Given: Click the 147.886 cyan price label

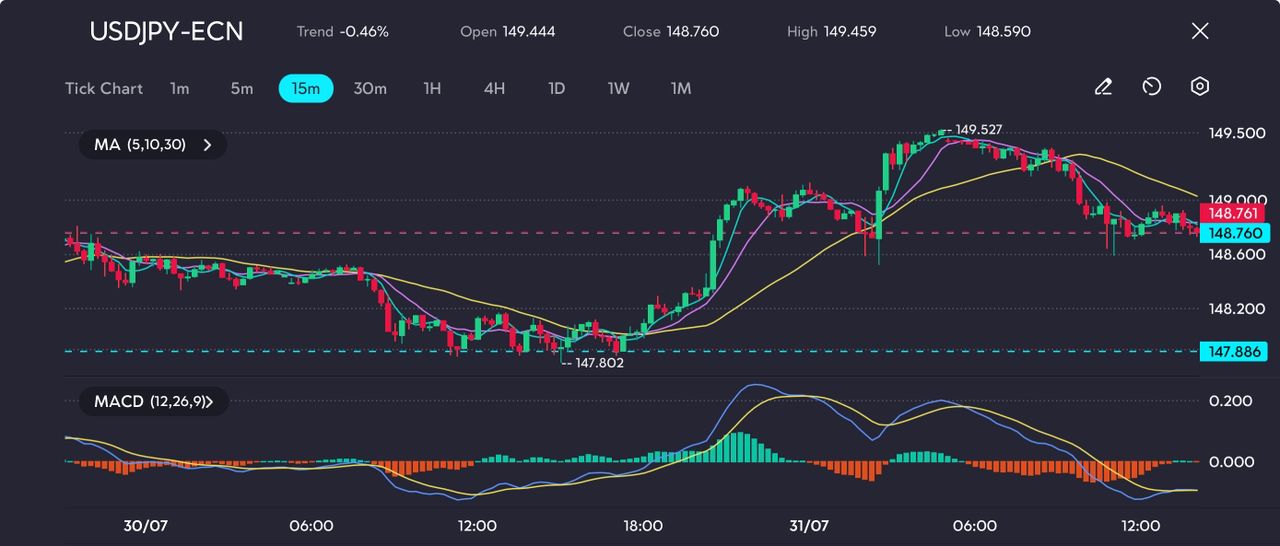Looking at the screenshot, I should [x=1236, y=351].
